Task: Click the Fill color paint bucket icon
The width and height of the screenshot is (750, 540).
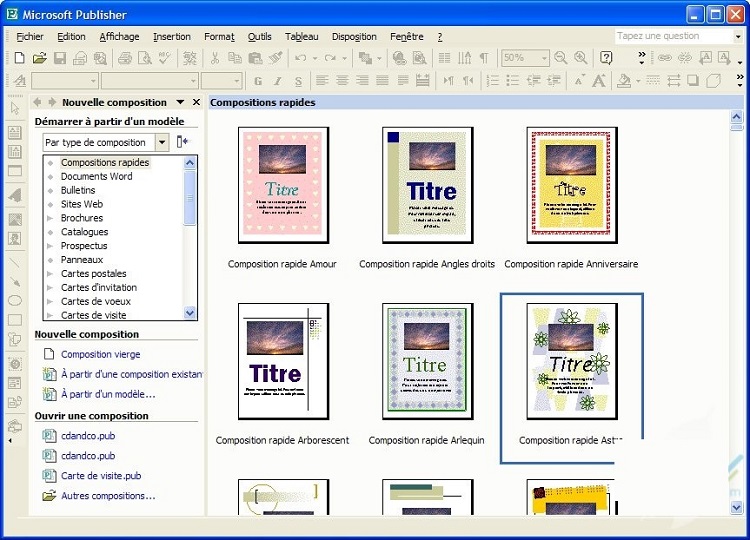Action: (624, 81)
